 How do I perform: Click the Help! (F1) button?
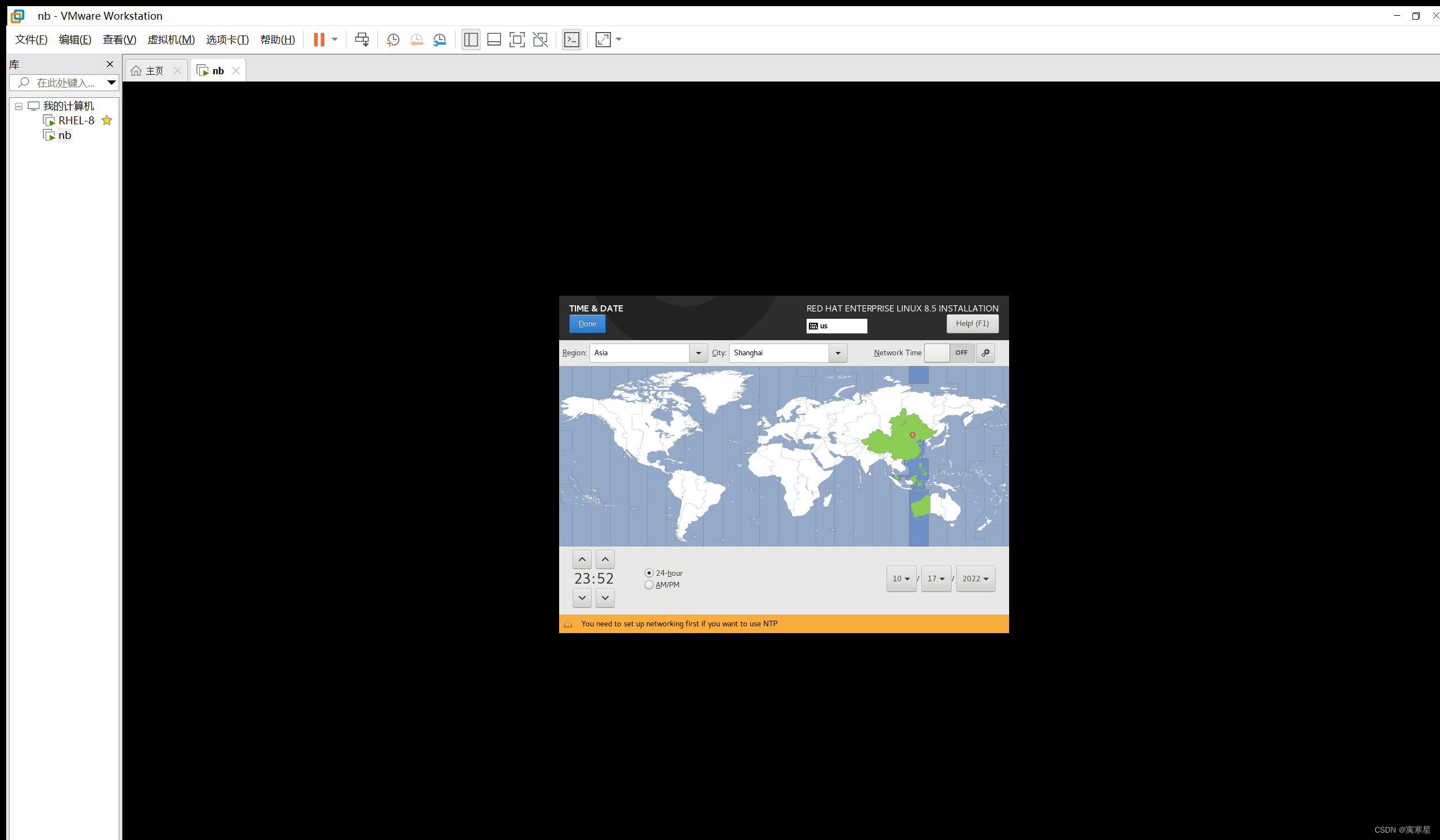(973, 324)
